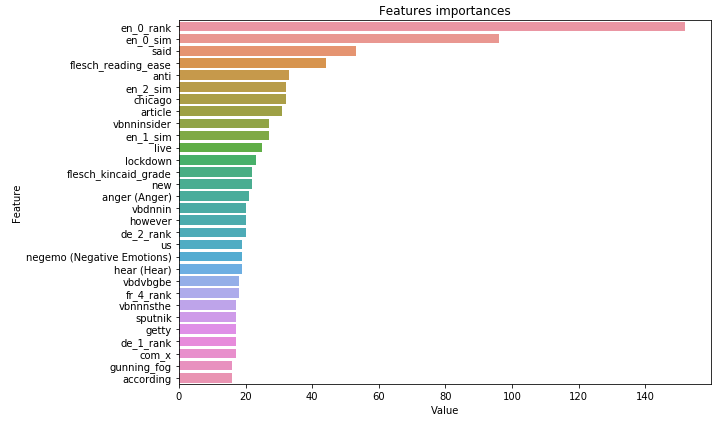This screenshot has height=421, width=720.
Task: Click the gunning_fog bar
Action: (206, 366)
